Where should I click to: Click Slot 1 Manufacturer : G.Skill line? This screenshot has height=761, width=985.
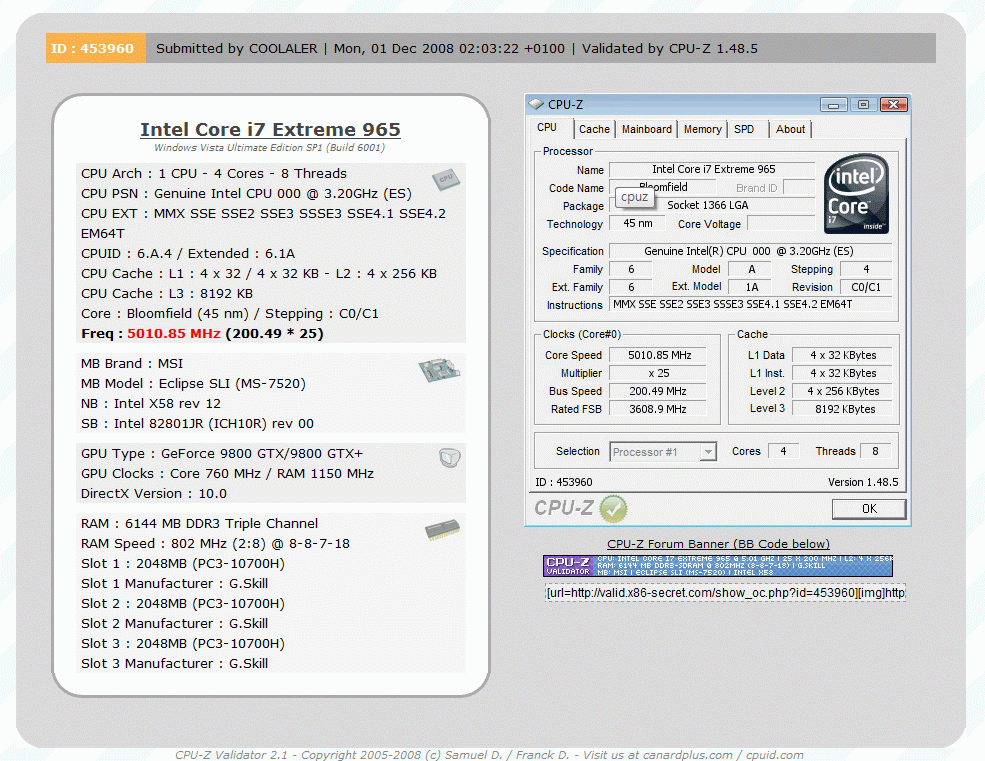click(175, 583)
